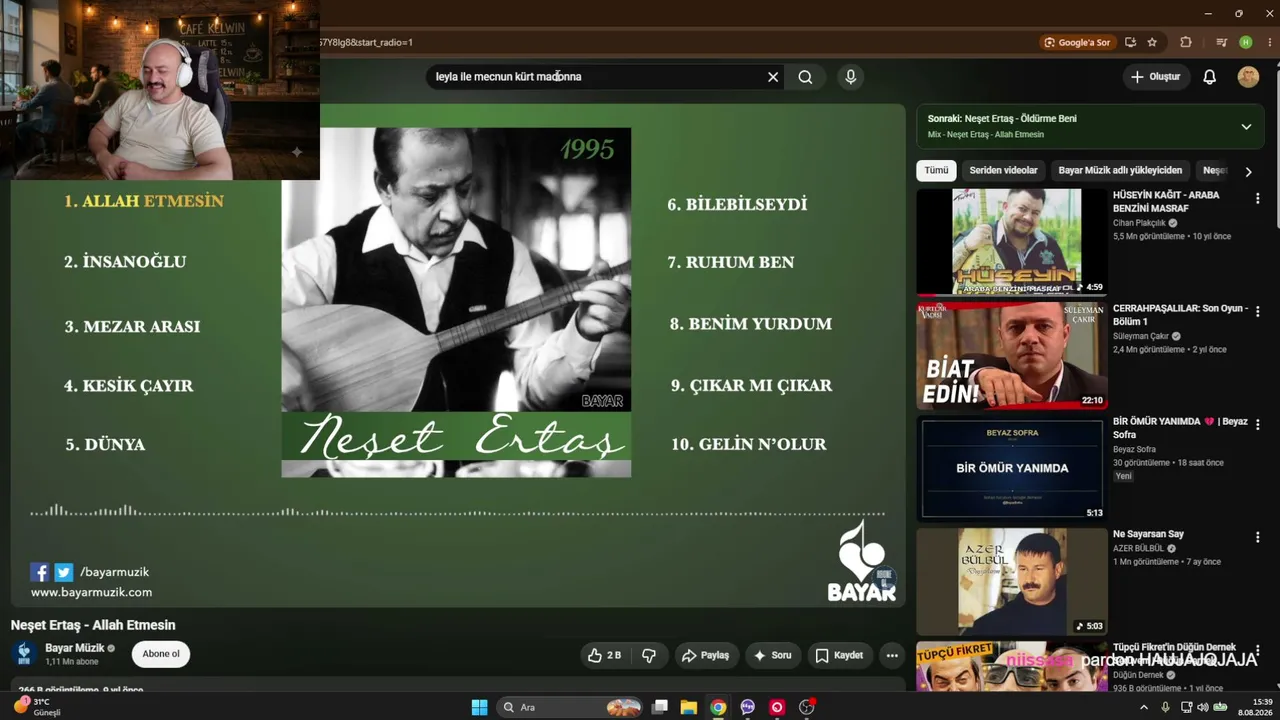Open Task View on the taskbar

tap(660, 707)
